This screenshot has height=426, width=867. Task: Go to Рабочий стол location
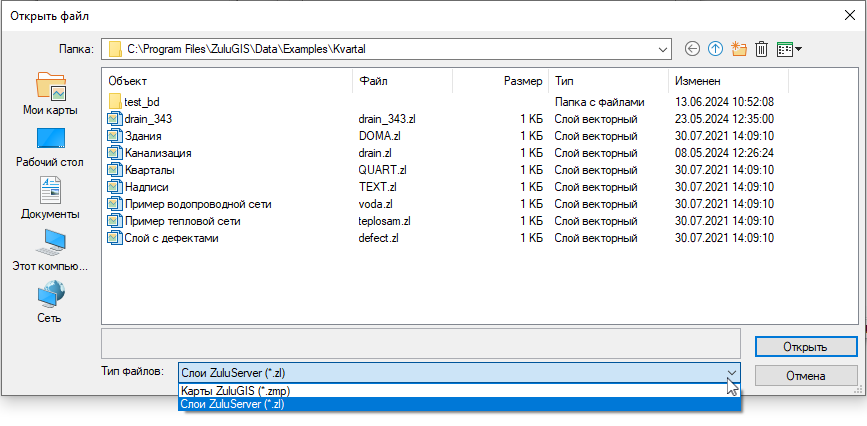tap(50, 145)
